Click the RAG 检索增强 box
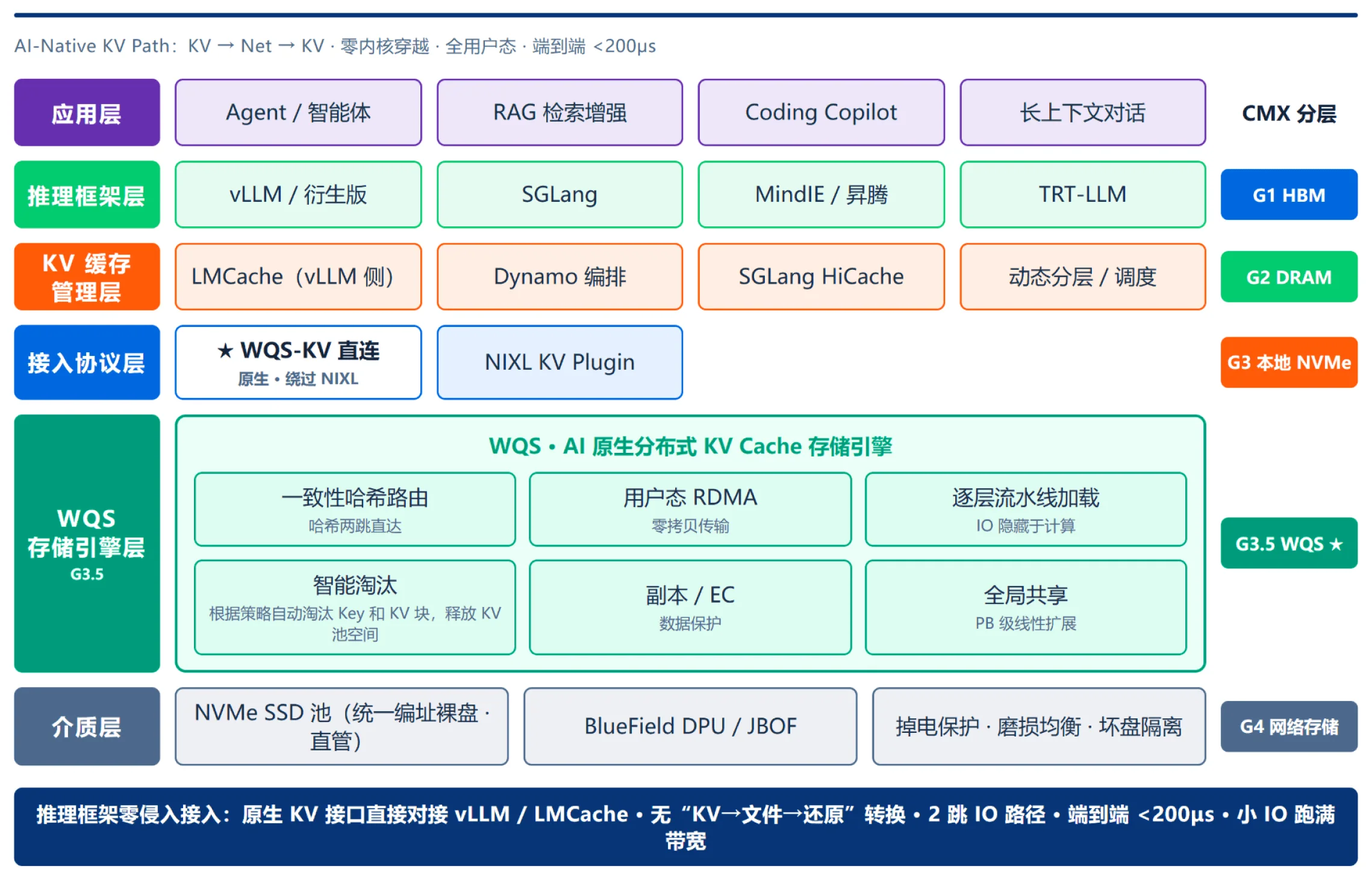 pyautogui.click(x=560, y=113)
